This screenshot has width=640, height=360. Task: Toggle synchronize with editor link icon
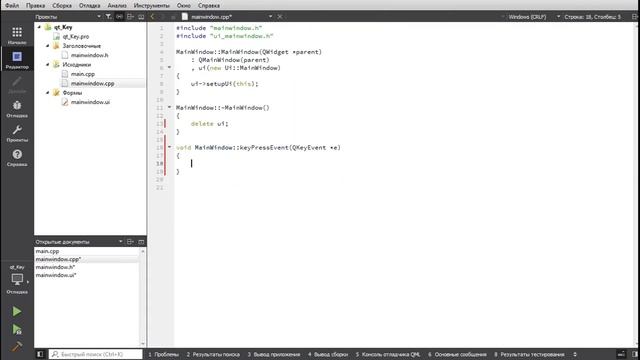119,17
